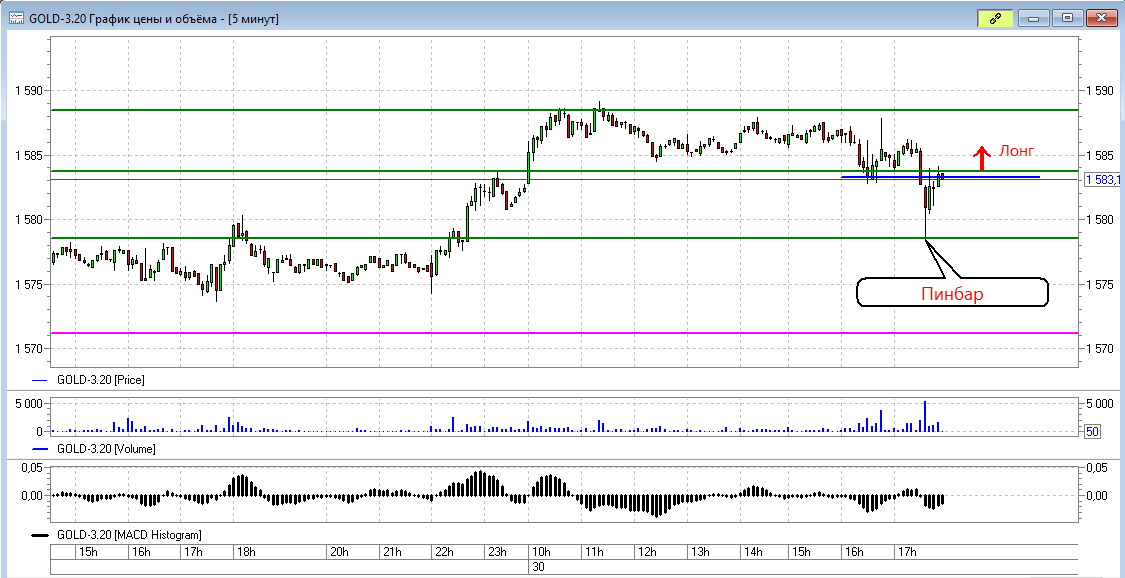This screenshot has width=1125, height=578.
Task: Click the 21h time axis label
Action: tap(391, 552)
